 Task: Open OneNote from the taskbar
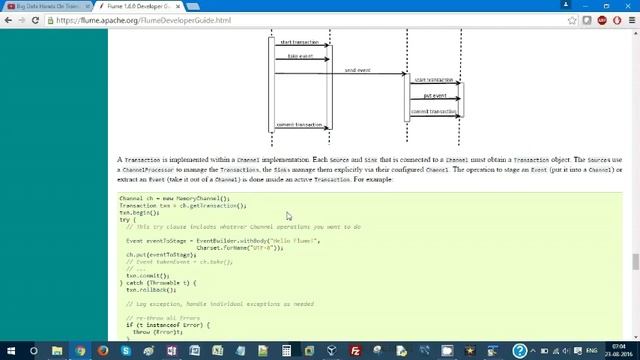click(x=171, y=351)
